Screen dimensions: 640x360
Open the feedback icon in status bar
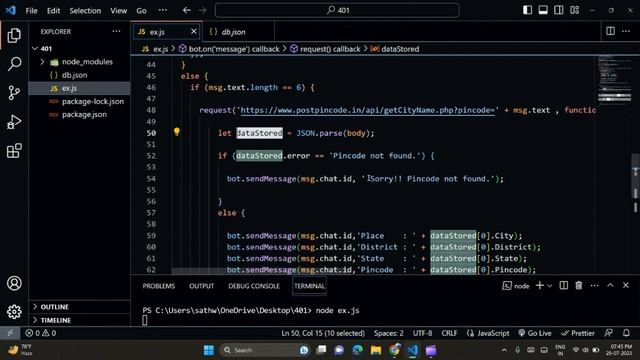point(608,333)
